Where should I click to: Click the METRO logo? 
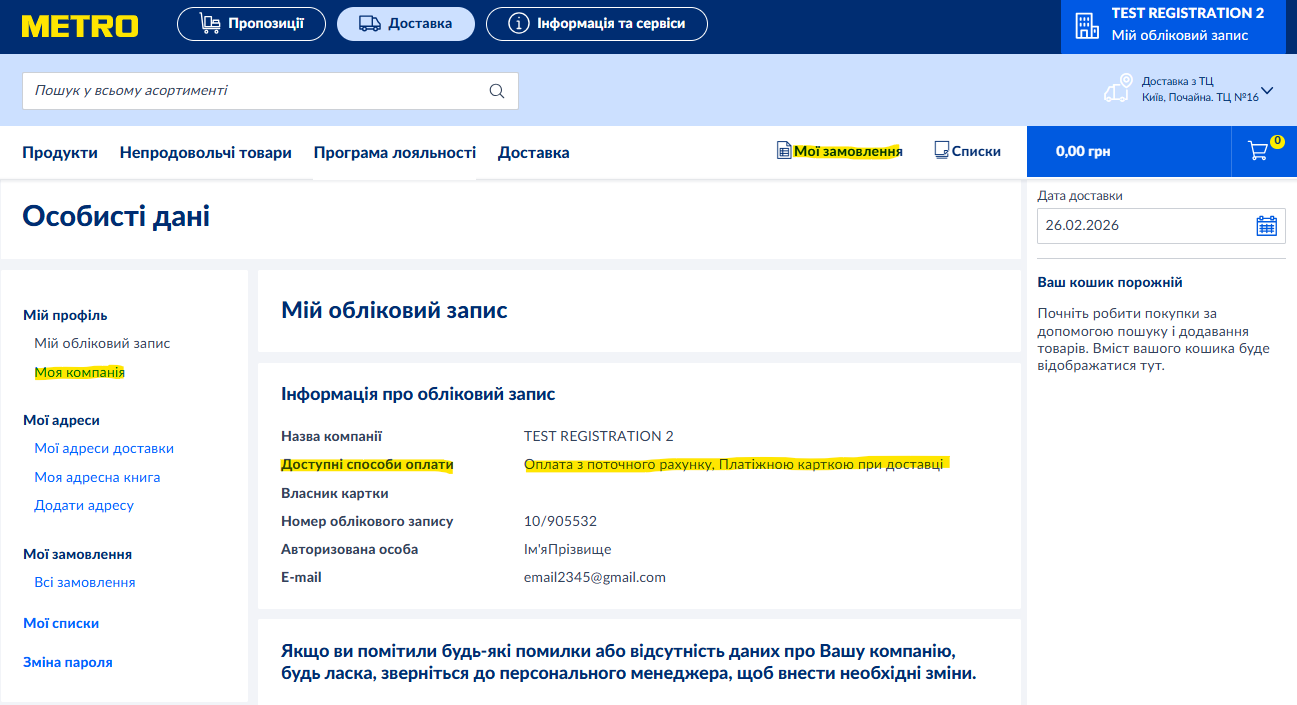pyautogui.click(x=80, y=24)
